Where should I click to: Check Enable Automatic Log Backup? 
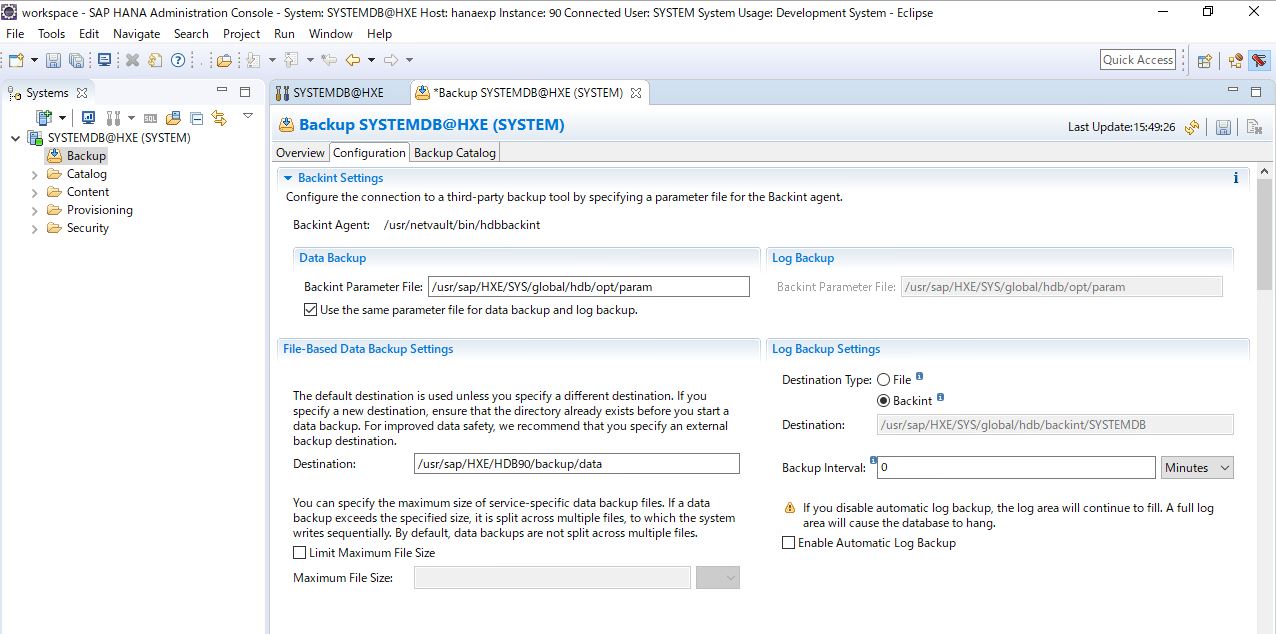(788, 543)
